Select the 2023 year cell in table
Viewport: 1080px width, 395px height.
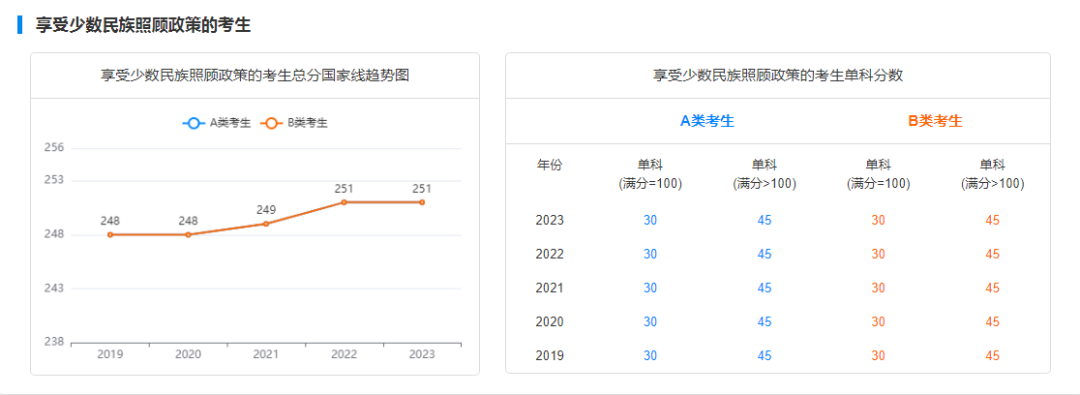(x=550, y=221)
